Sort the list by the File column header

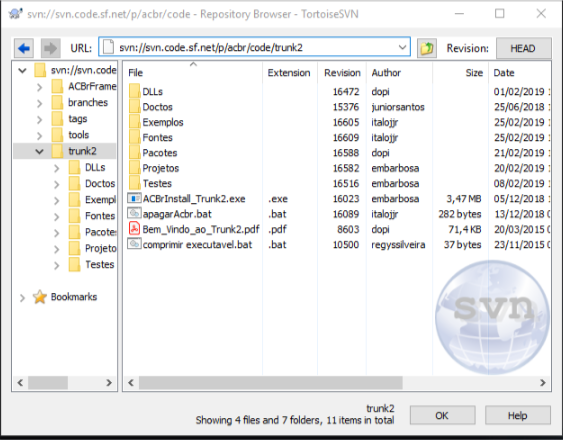pyautogui.click(x=192, y=73)
